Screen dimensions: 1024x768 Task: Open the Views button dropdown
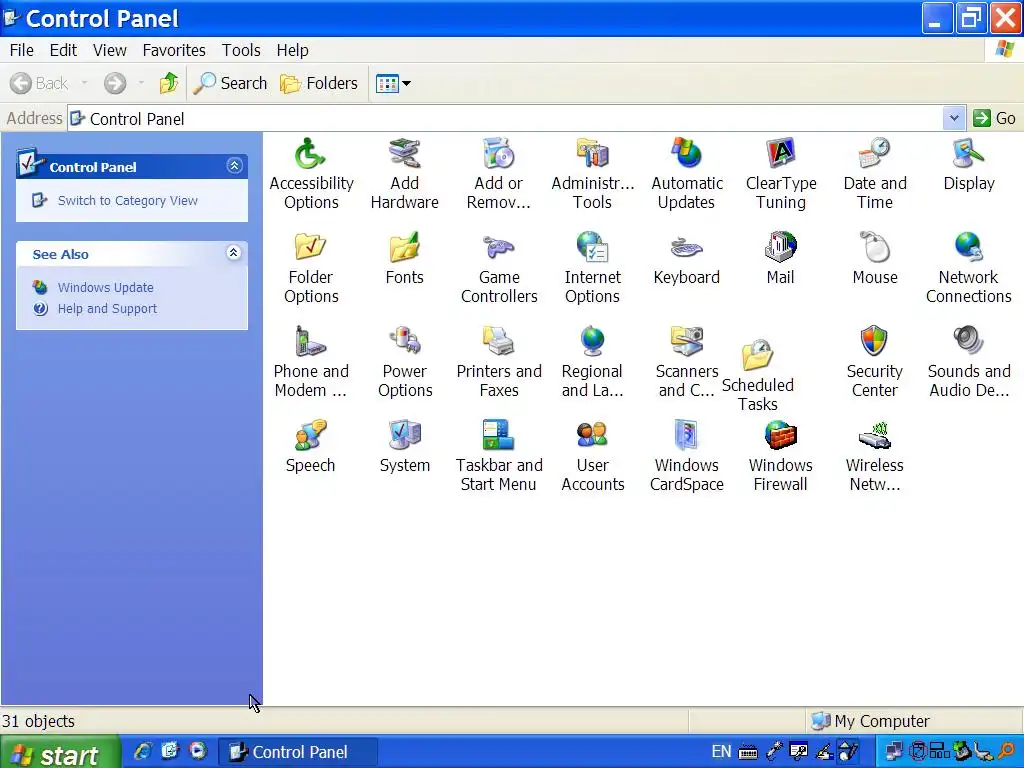[406, 84]
